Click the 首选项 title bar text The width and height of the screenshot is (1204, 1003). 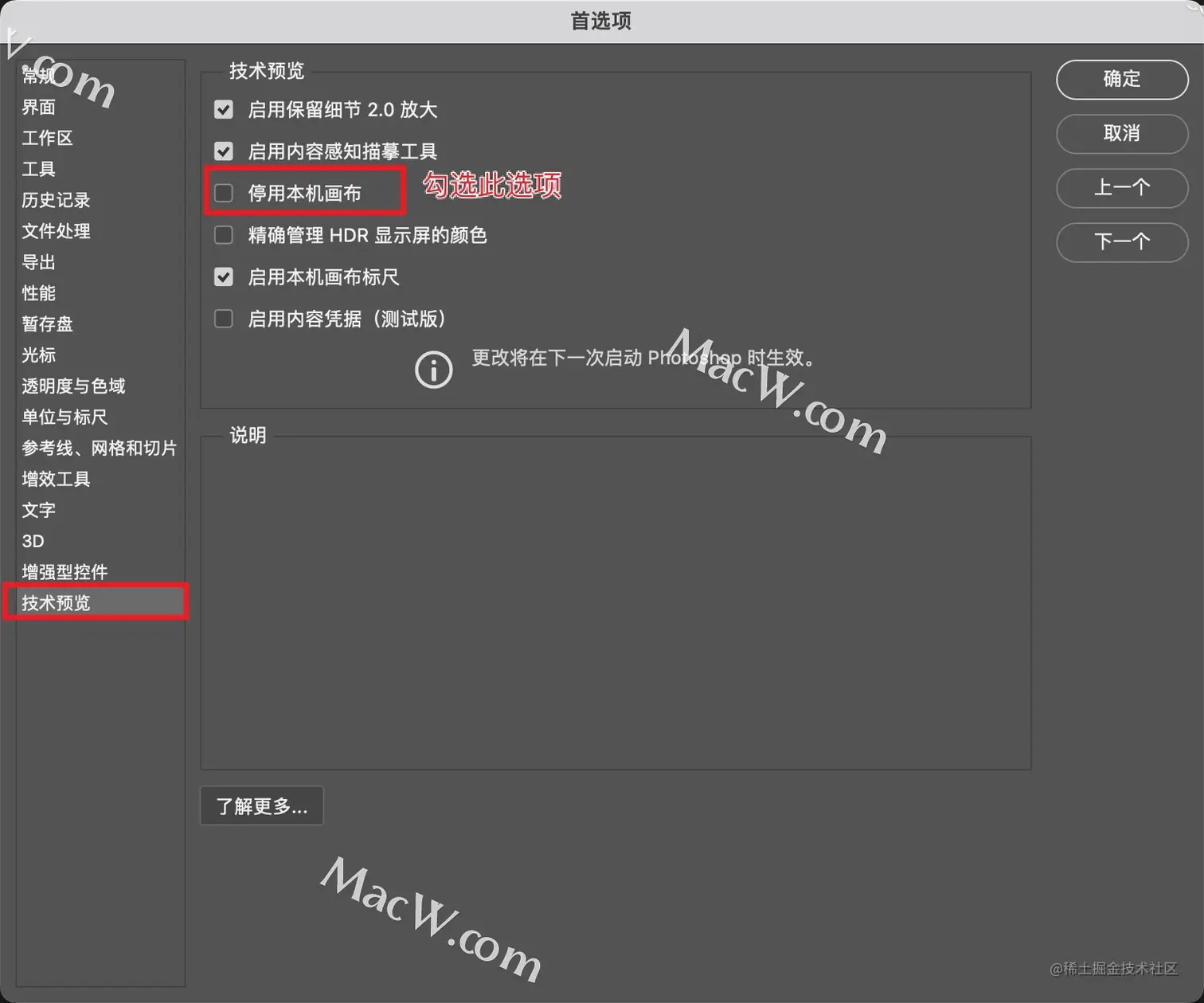[601, 21]
